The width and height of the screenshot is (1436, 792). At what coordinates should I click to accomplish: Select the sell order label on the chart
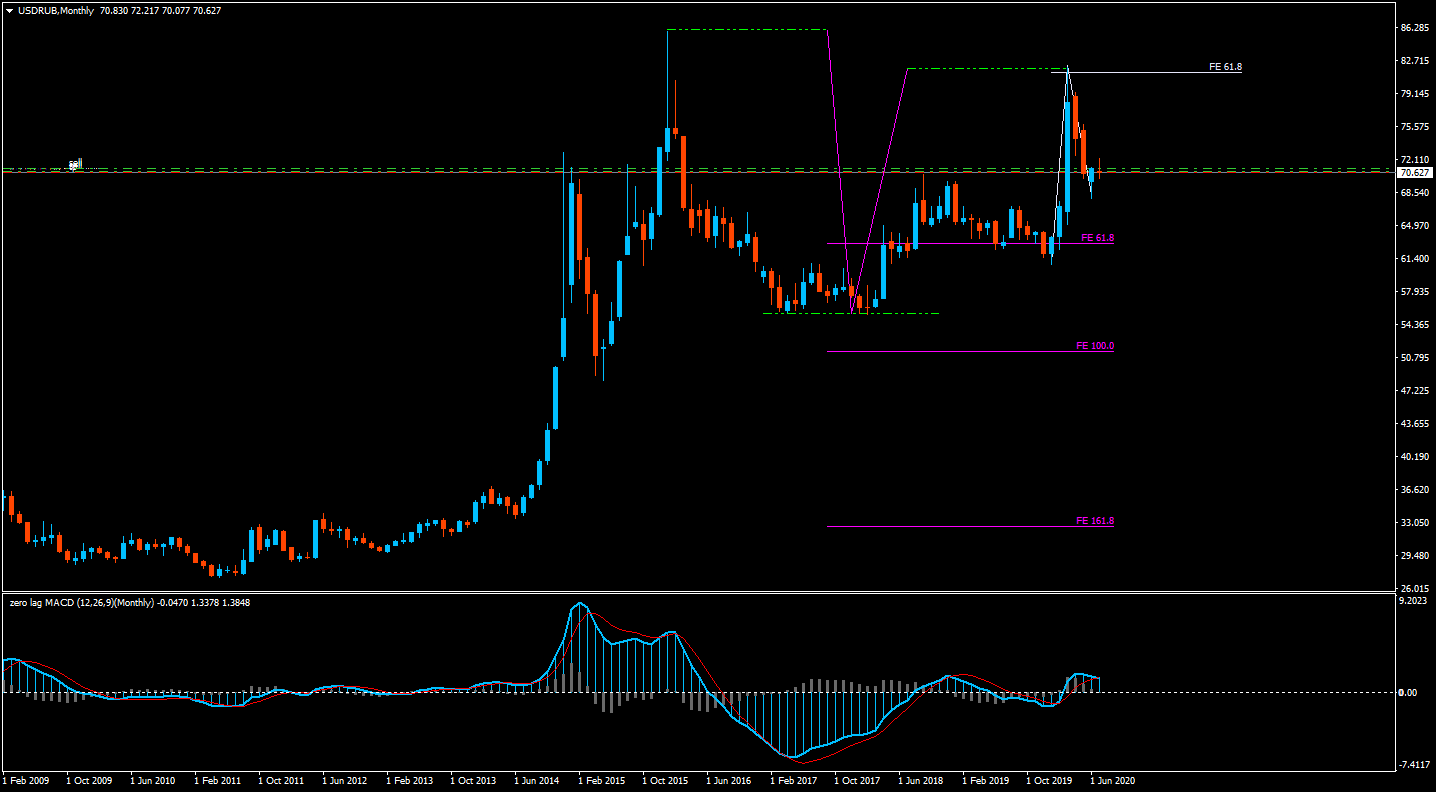[75, 164]
